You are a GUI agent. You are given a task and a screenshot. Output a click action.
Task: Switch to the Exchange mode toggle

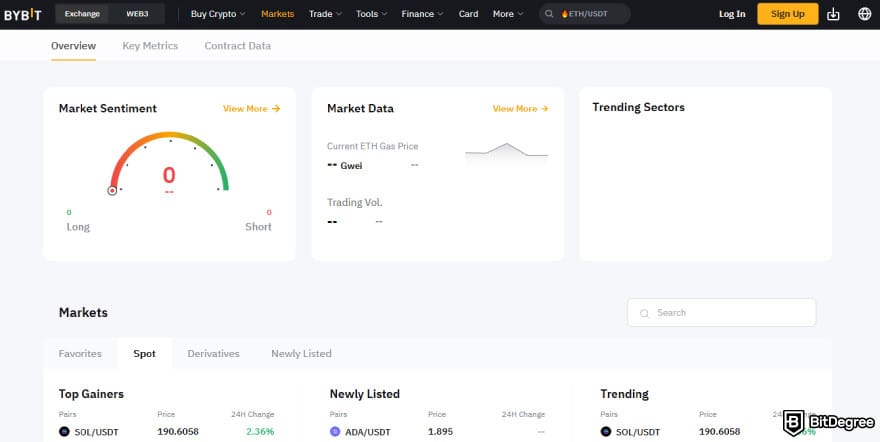coord(82,14)
